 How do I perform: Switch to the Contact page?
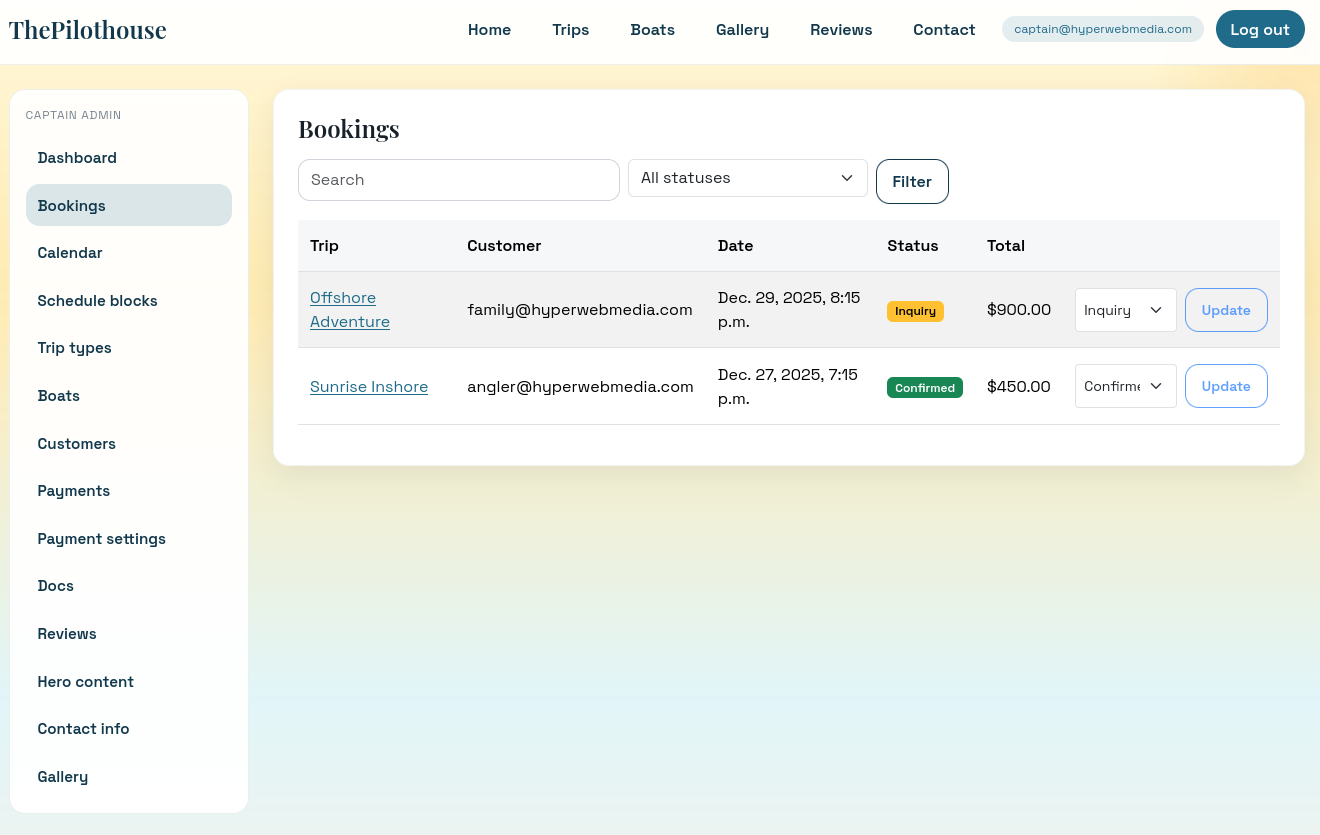(x=944, y=29)
